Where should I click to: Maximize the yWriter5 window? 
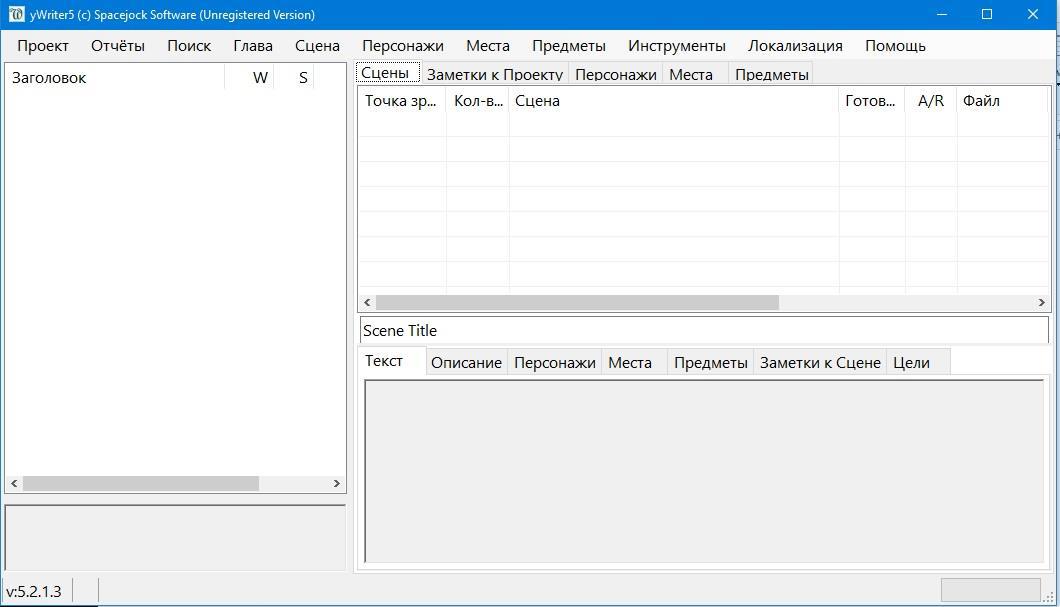[x=987, y=14]
